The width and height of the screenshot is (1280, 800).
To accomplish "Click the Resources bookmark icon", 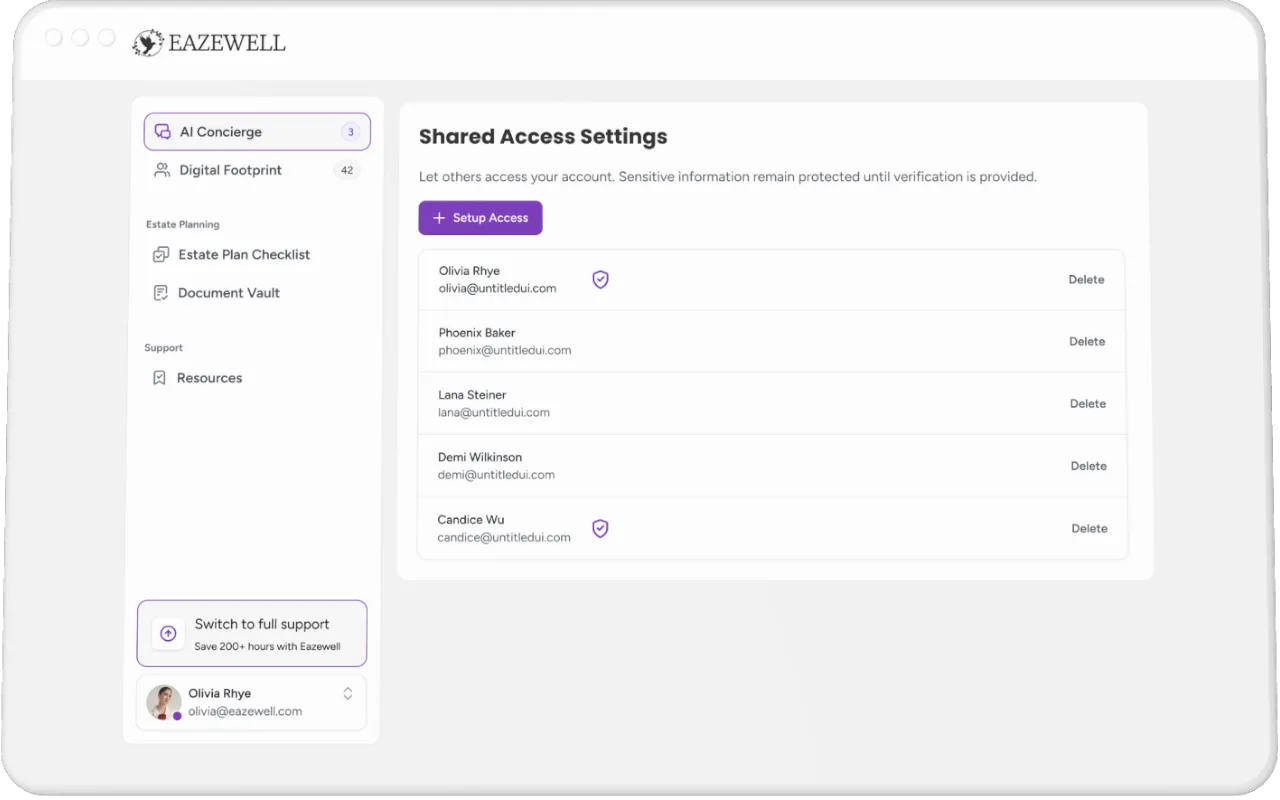I will [159, 378].
